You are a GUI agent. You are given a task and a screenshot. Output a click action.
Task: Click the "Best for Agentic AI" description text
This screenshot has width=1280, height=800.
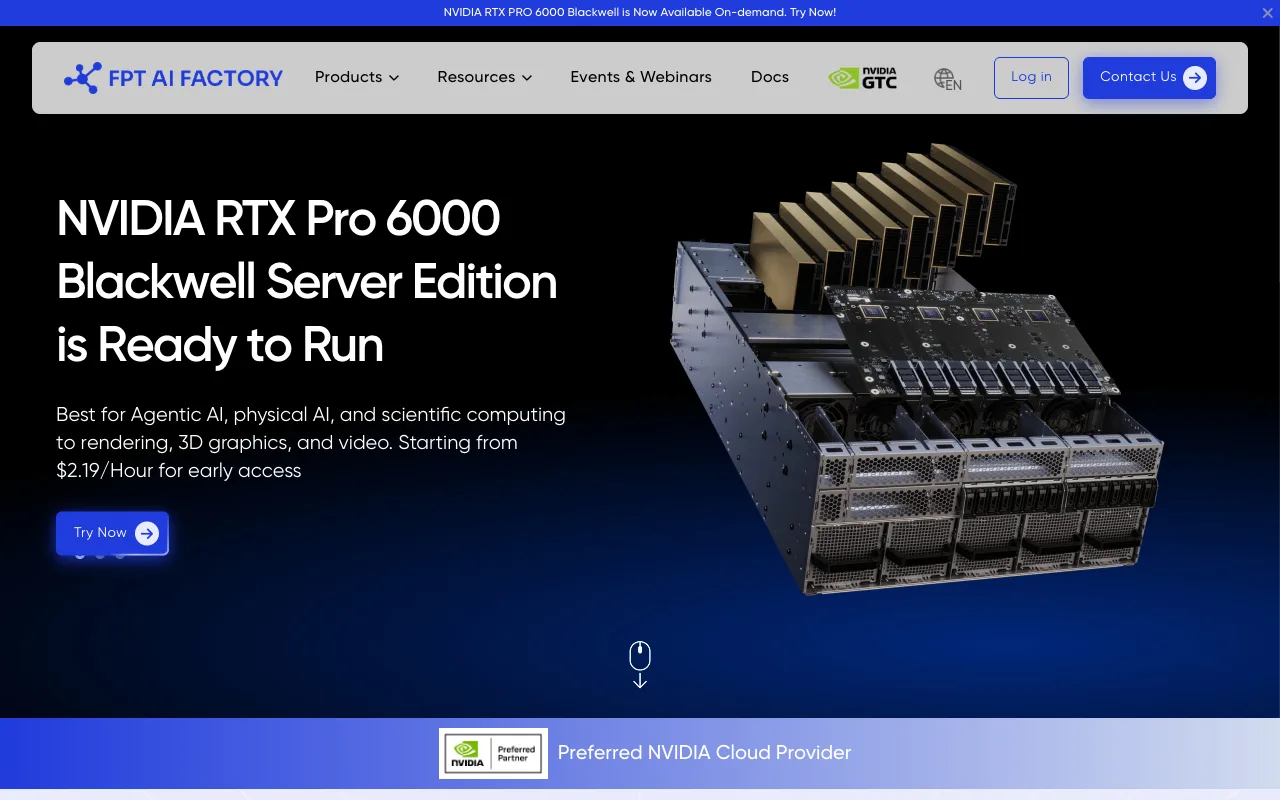coord(311,442)
